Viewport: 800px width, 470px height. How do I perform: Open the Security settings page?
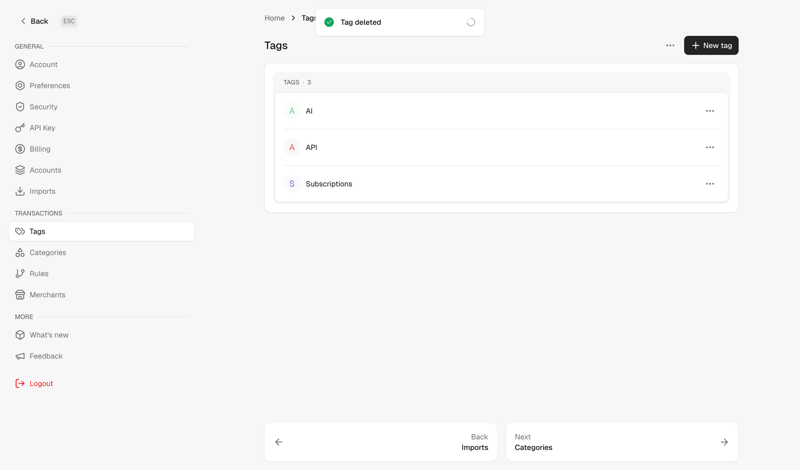[102, 107]
